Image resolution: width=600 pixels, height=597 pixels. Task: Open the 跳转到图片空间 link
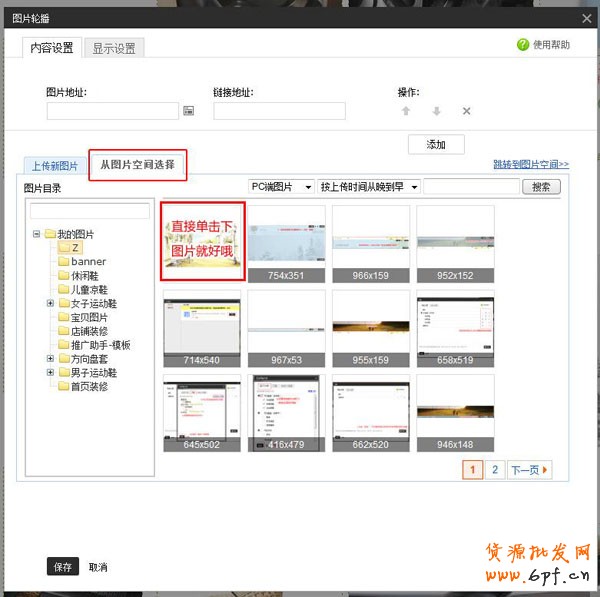[x=531, y=164]
